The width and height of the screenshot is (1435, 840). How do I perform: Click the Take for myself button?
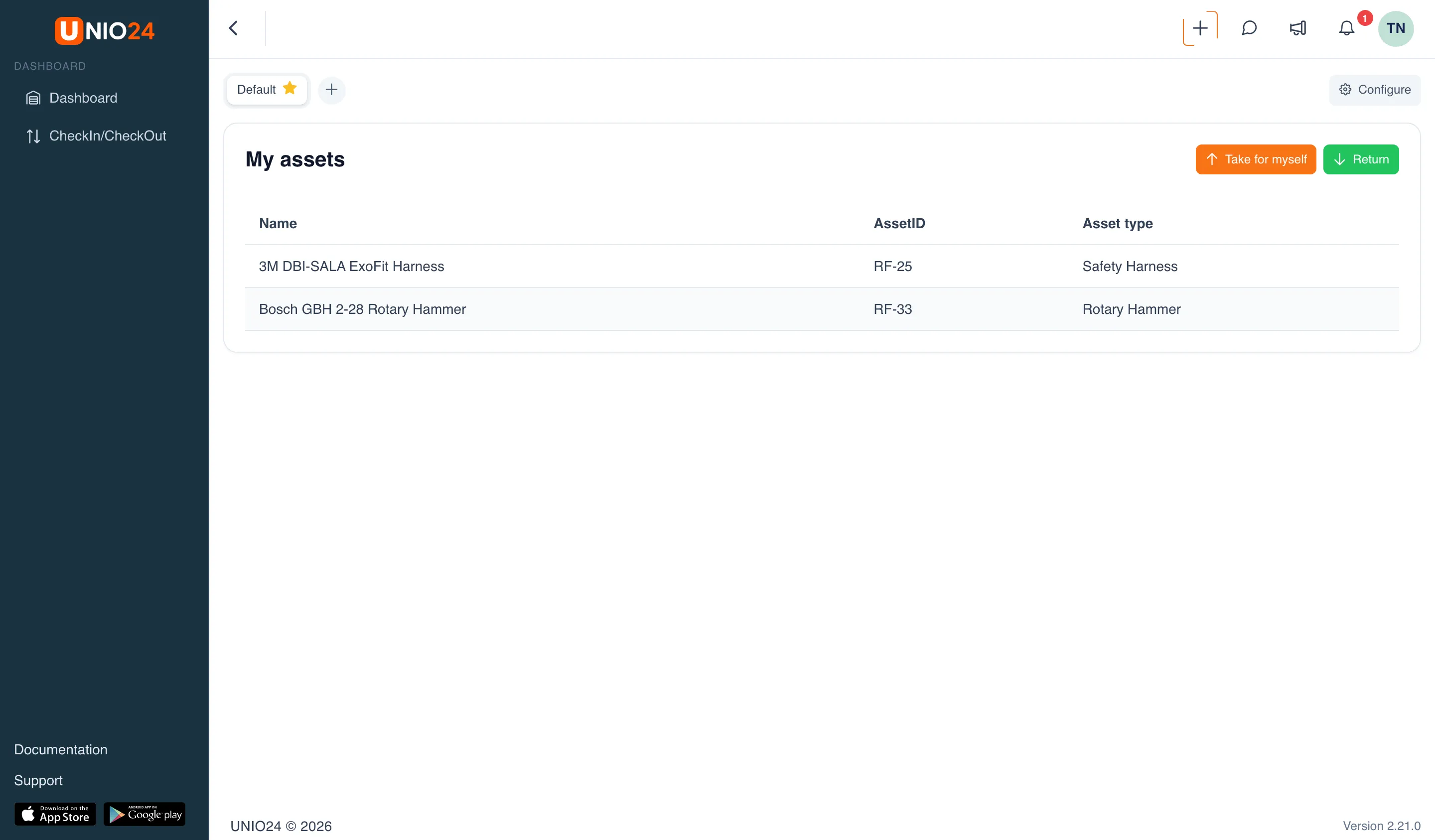click(x=1256, y=159)
